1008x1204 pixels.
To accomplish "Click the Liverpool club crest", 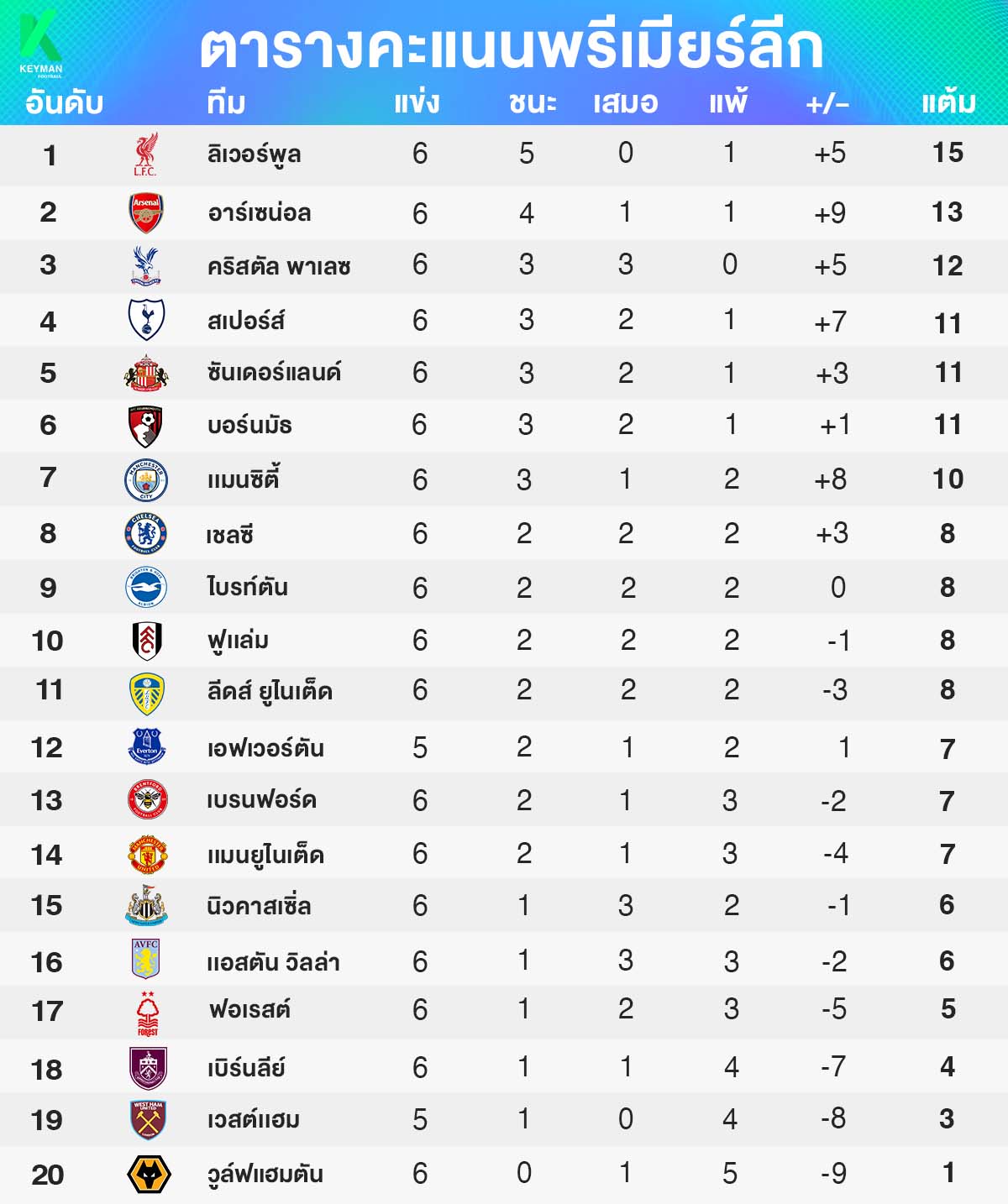I will [x=145, y=154].
